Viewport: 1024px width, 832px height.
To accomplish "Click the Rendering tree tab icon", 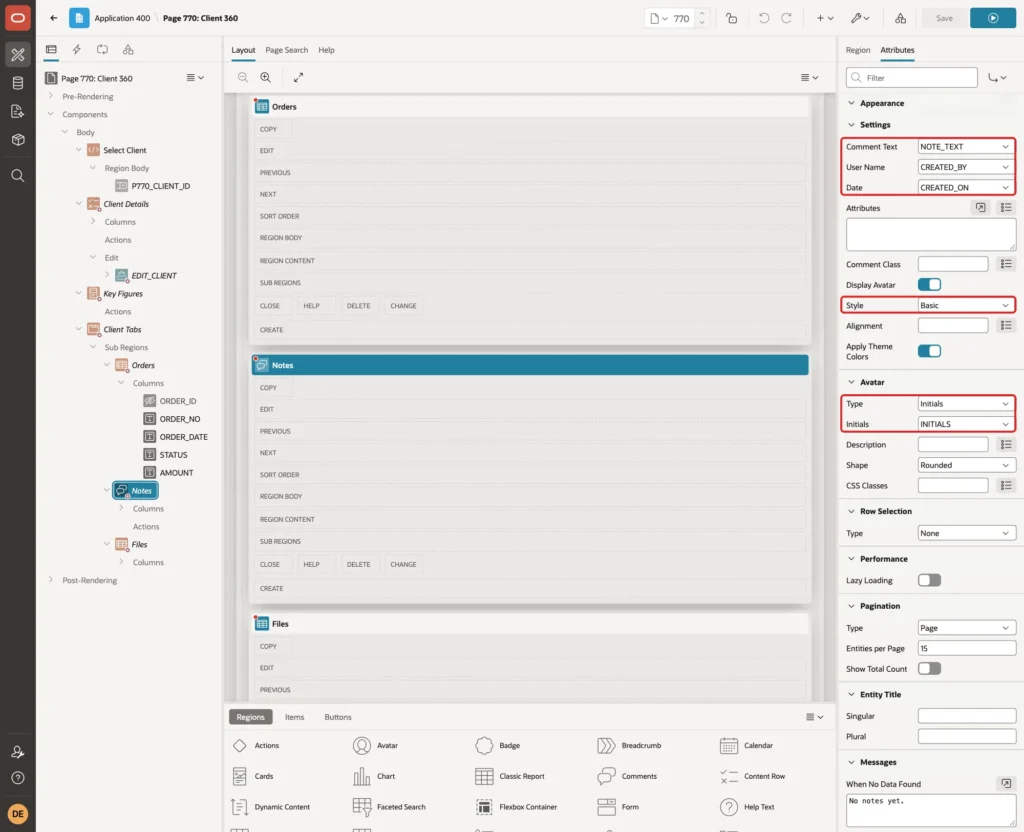I will (51, 50).
